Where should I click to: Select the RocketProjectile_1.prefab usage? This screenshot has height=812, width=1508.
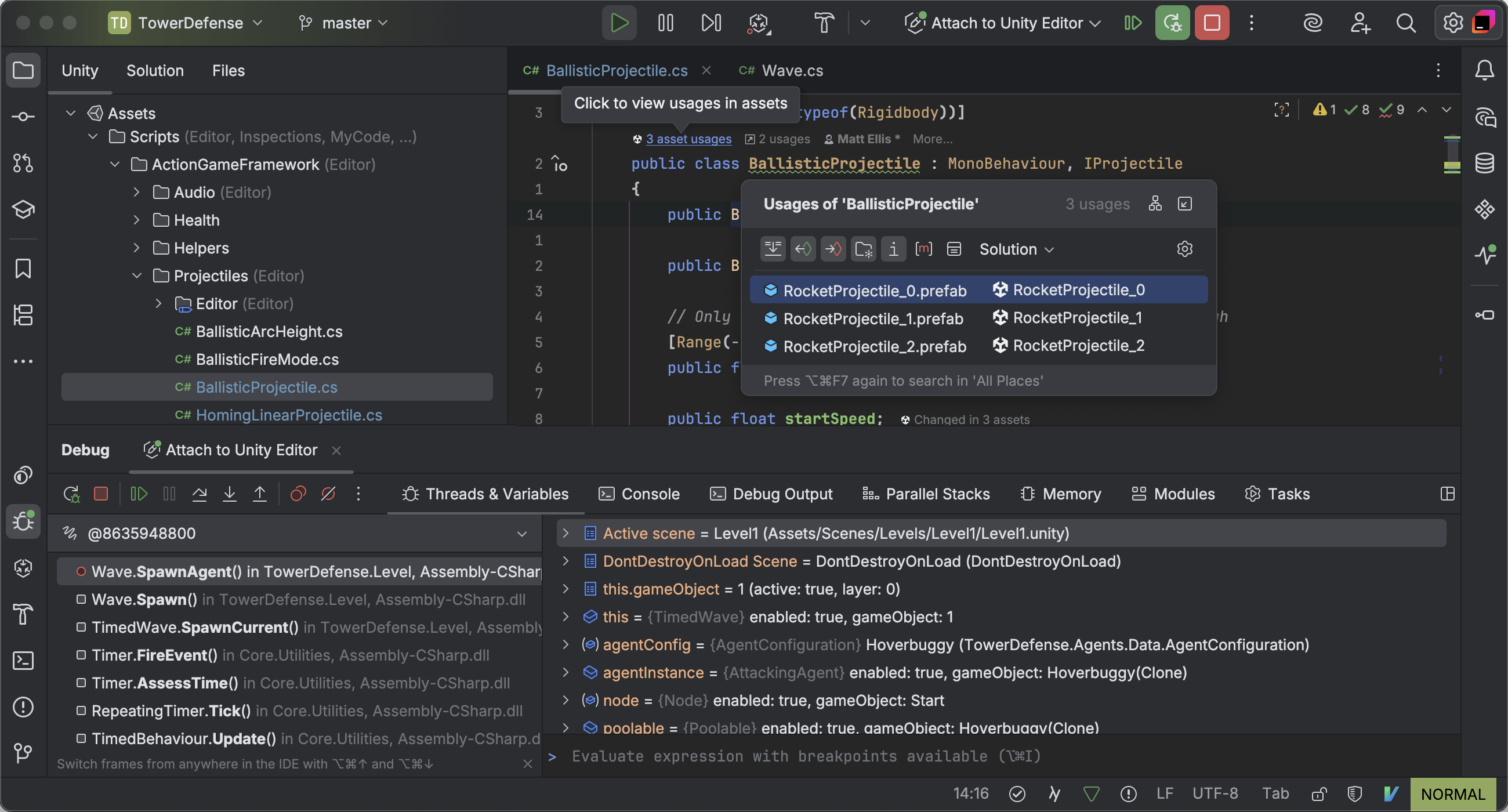(872, 318)
